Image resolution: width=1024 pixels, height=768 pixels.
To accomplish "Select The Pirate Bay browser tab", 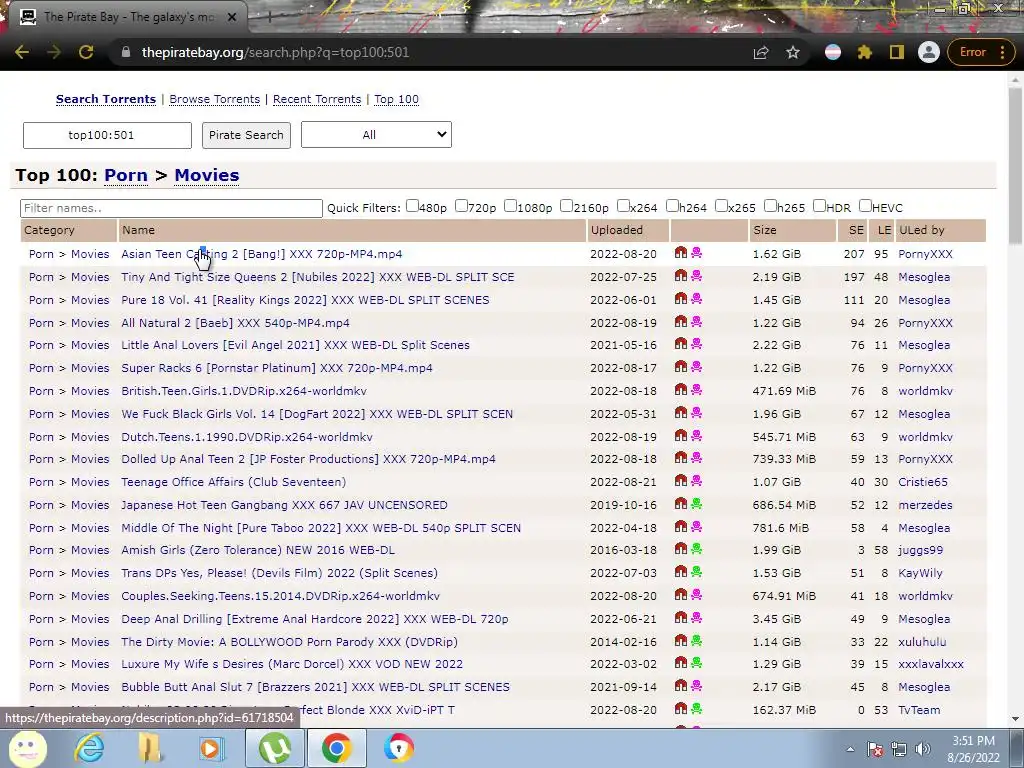I will point(127,17).
